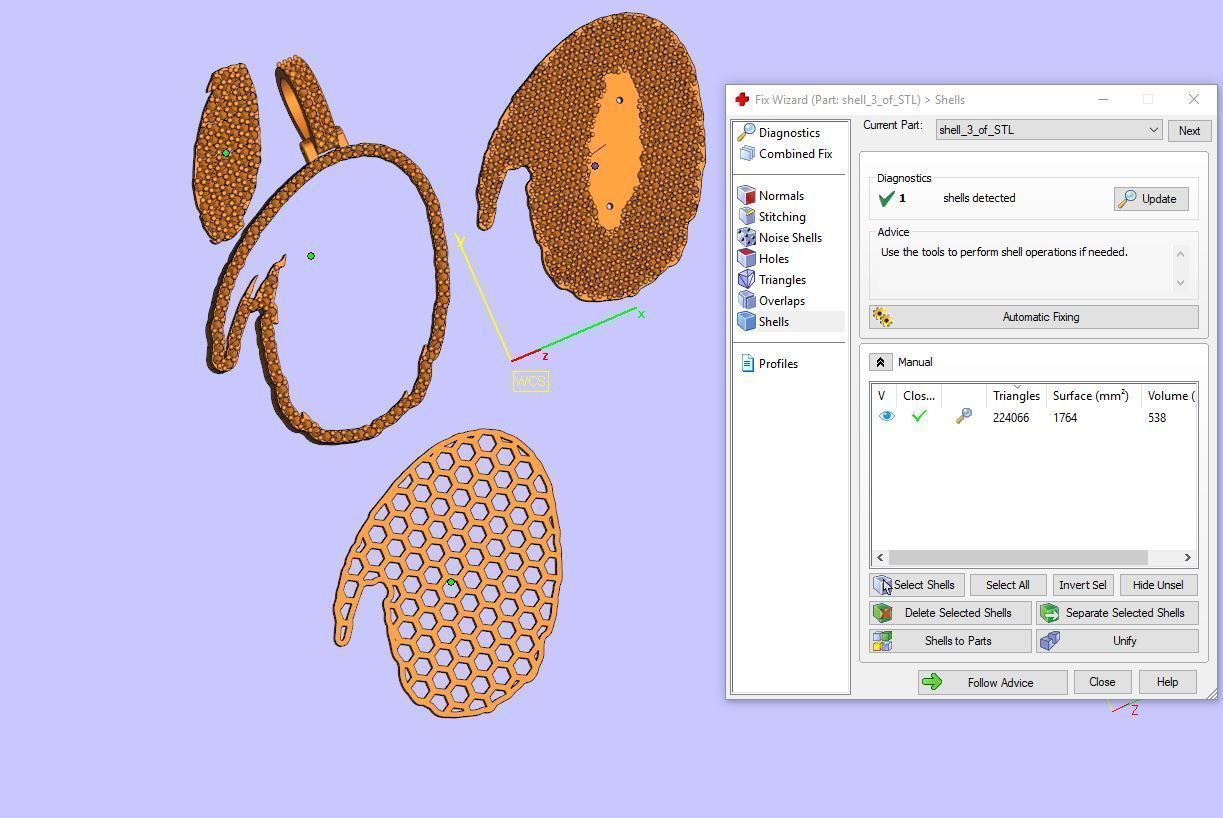This screenshot has height=818, width=1223.
Task: Run Automatic Fixing
Action: pyautogui.click(x=1034, y=317)
